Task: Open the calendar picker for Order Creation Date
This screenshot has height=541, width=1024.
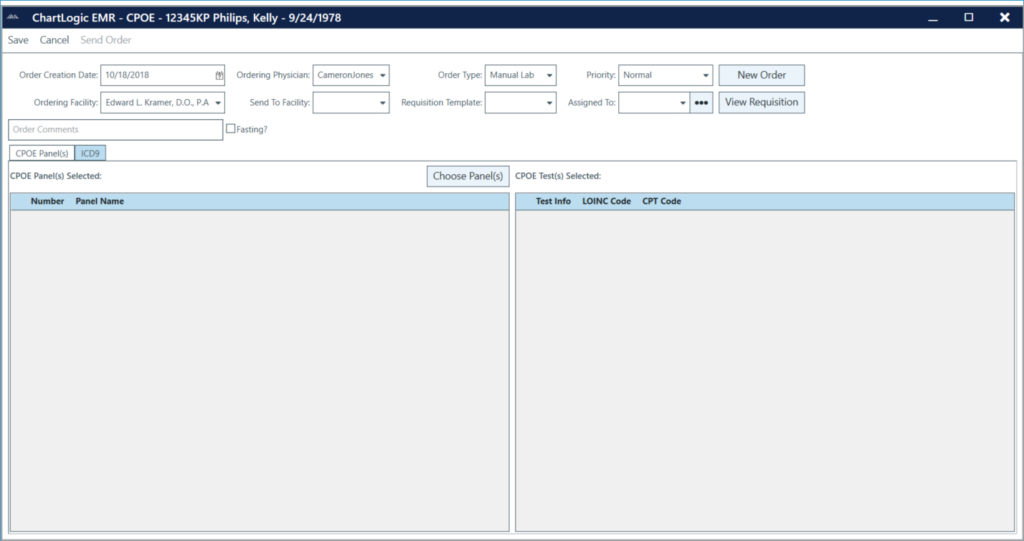Action: point(219,75)
